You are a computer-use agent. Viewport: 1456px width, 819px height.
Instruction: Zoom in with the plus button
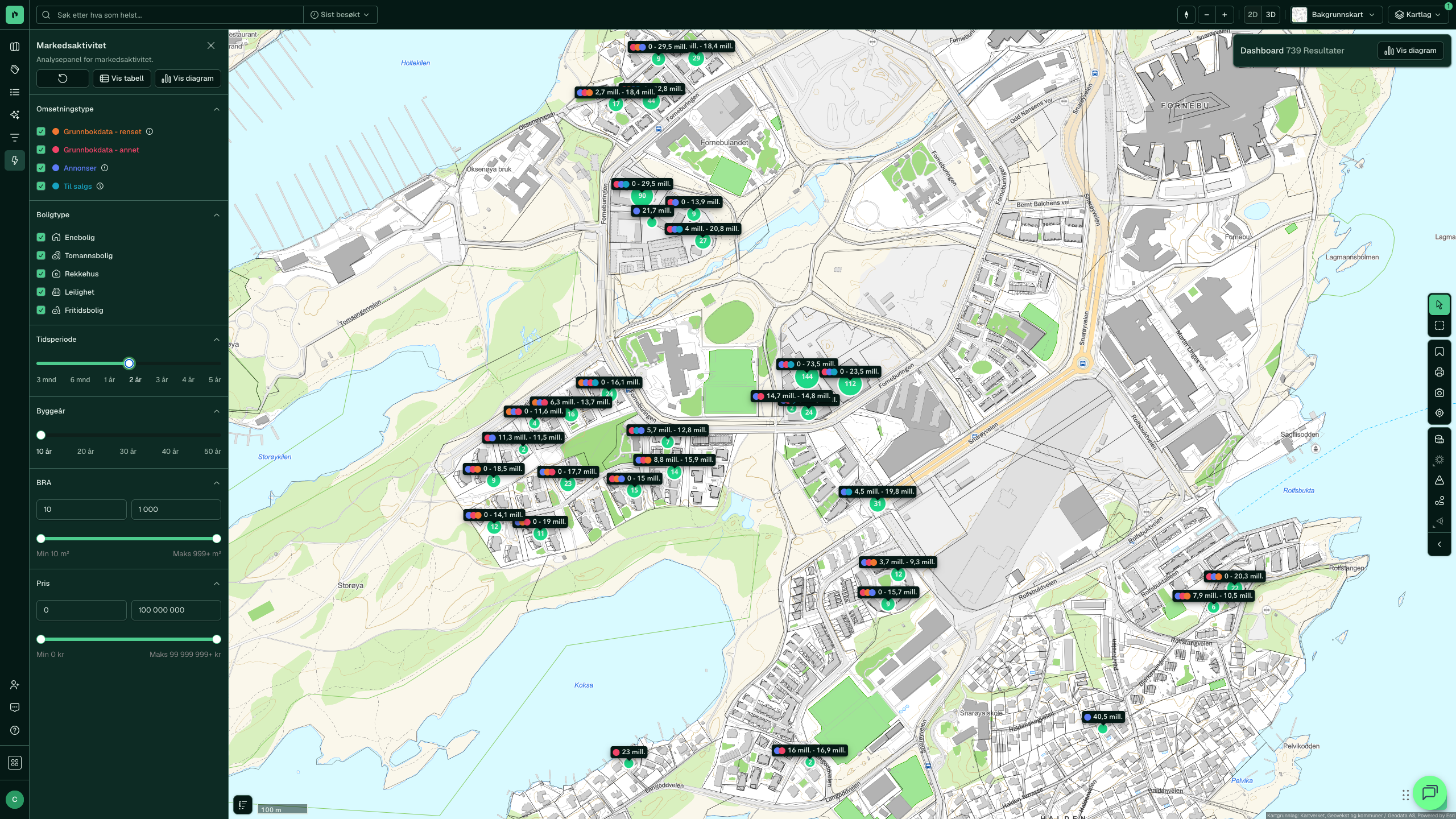click(x=1225, y=15)
